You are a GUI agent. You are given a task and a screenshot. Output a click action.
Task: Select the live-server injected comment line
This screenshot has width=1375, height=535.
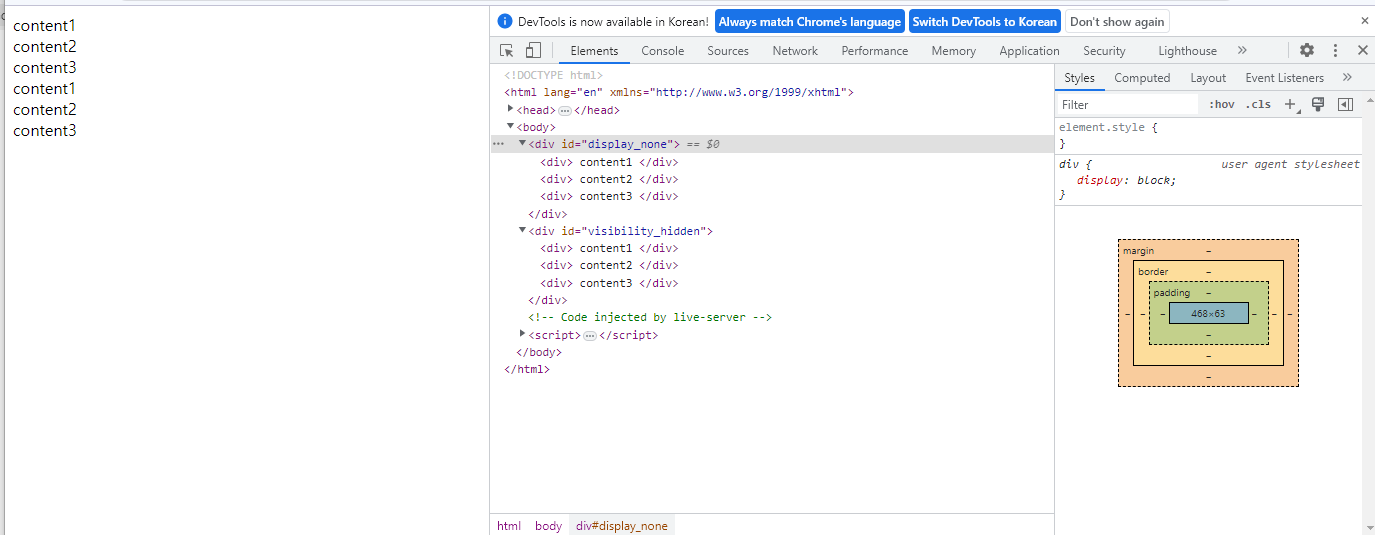click(650, 317)
